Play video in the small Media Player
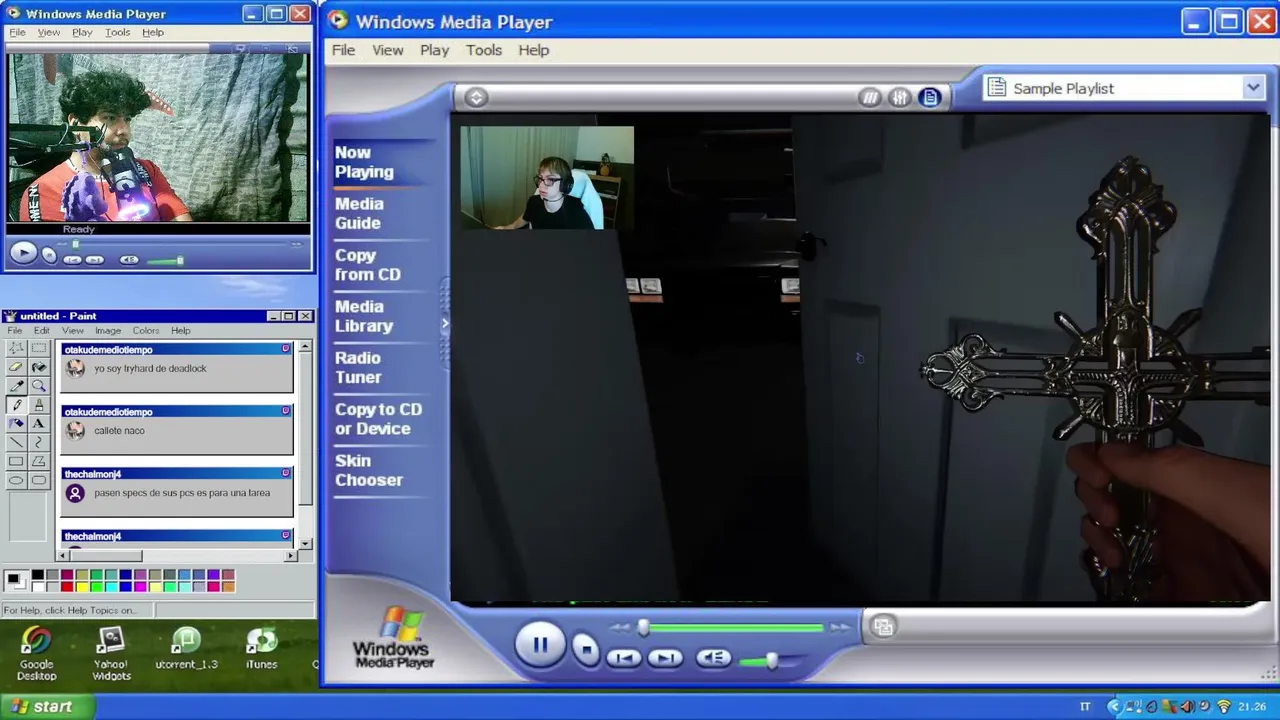The width and height of the screenshot is (1280, 720). 23,254
